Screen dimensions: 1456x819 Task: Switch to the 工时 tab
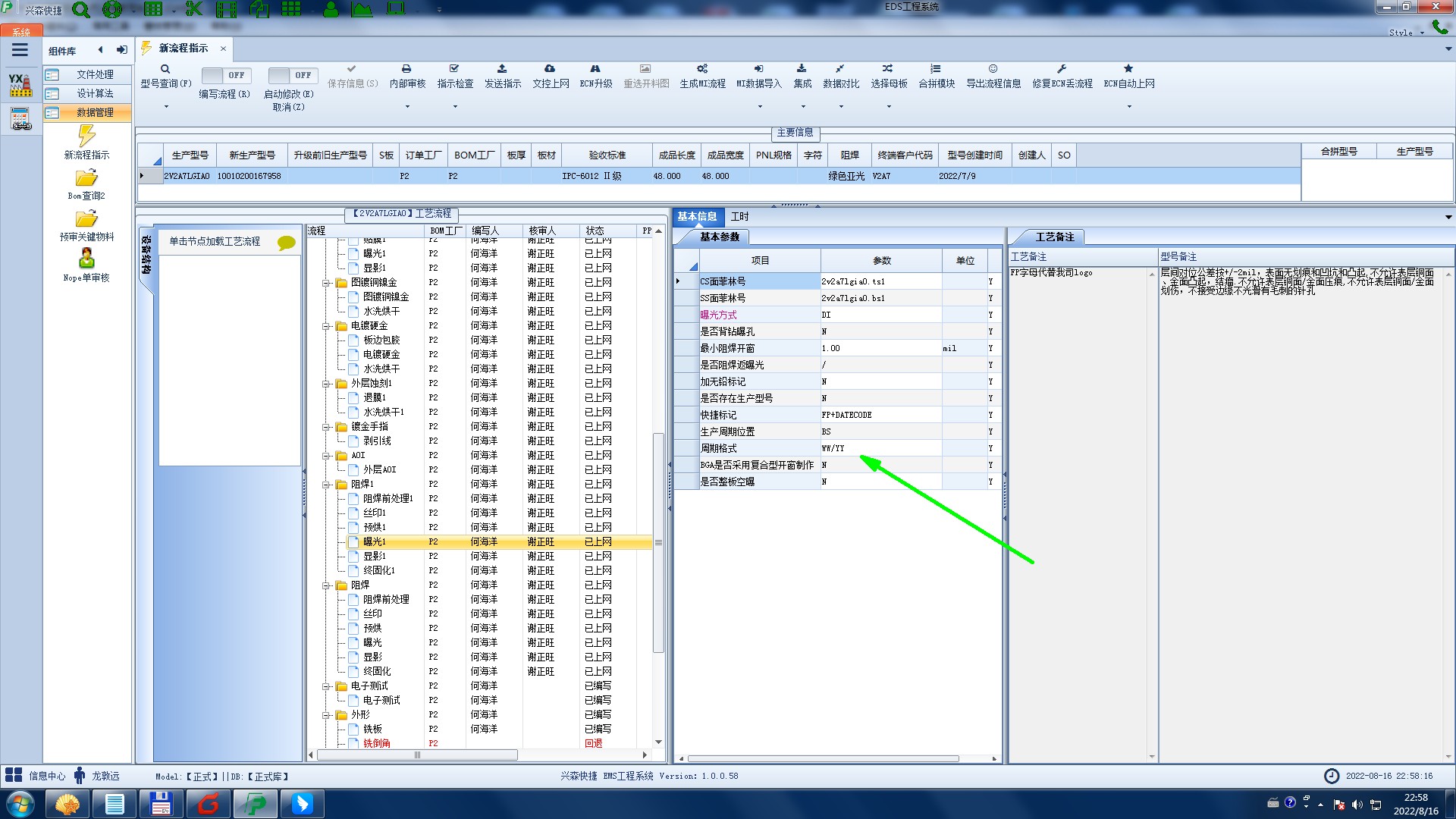pyautogui.click(x=739, y=217)
